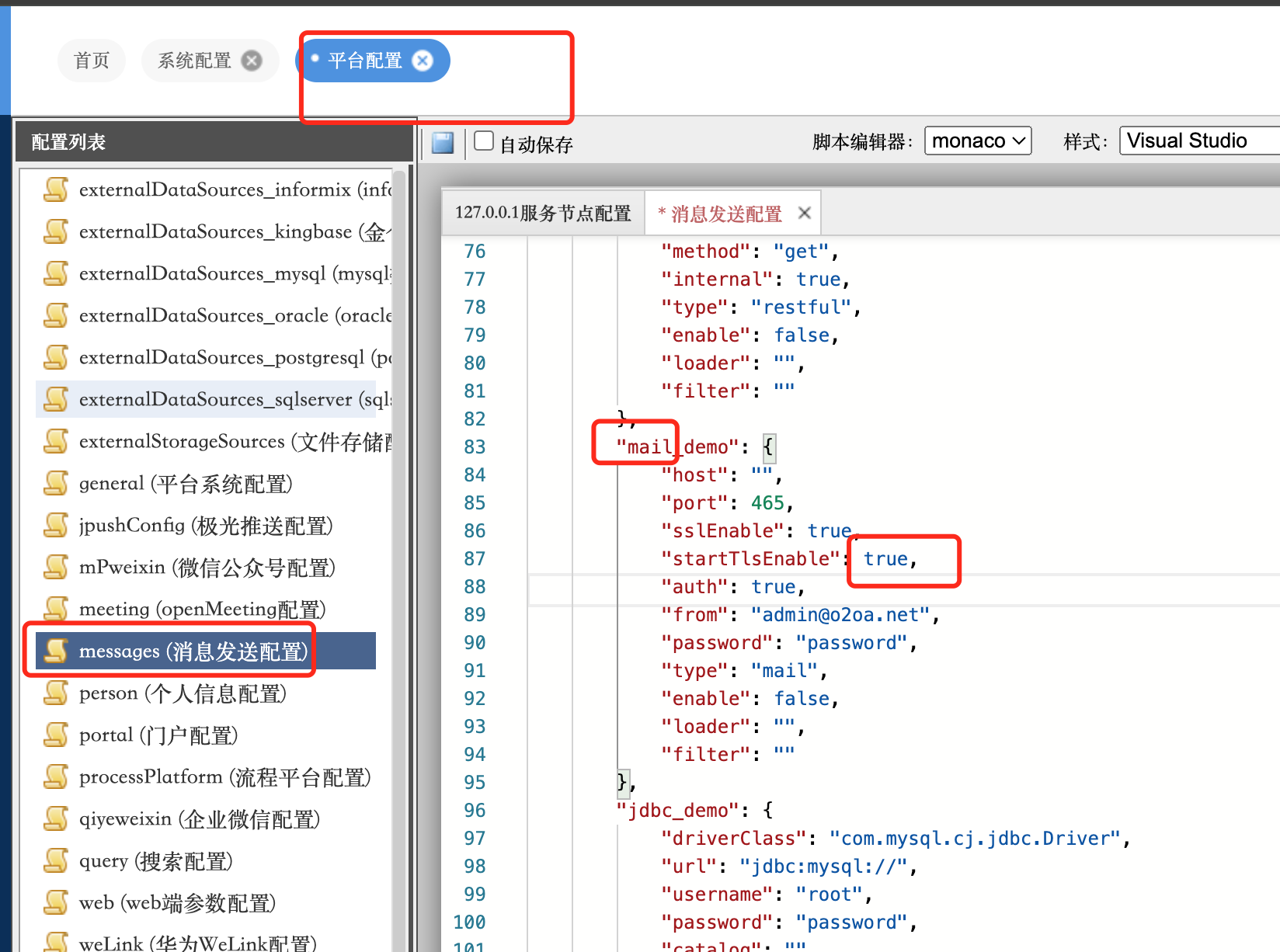1280x952 pixels.
Task: Open the 127.0.0.1服务节点配置 editor tab
Action: click(543, 213)
